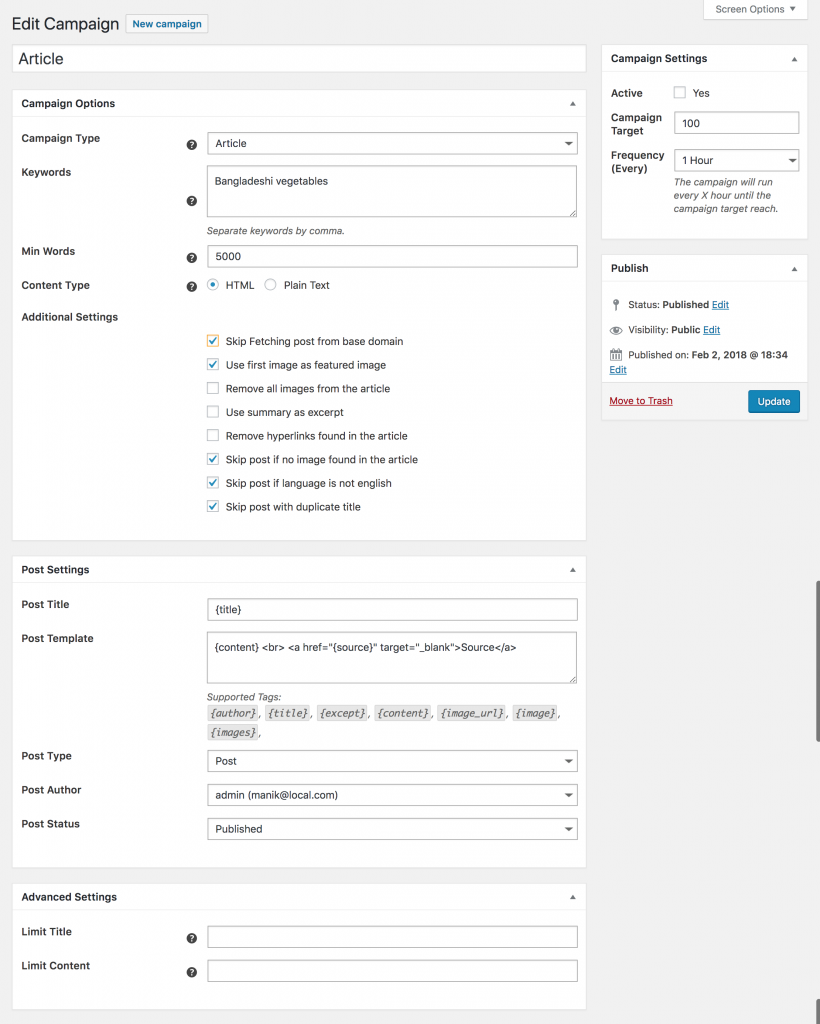Screen dimensions: 820x1024
Task: Select Plain Text content type
Action: (x=270, y=285)
